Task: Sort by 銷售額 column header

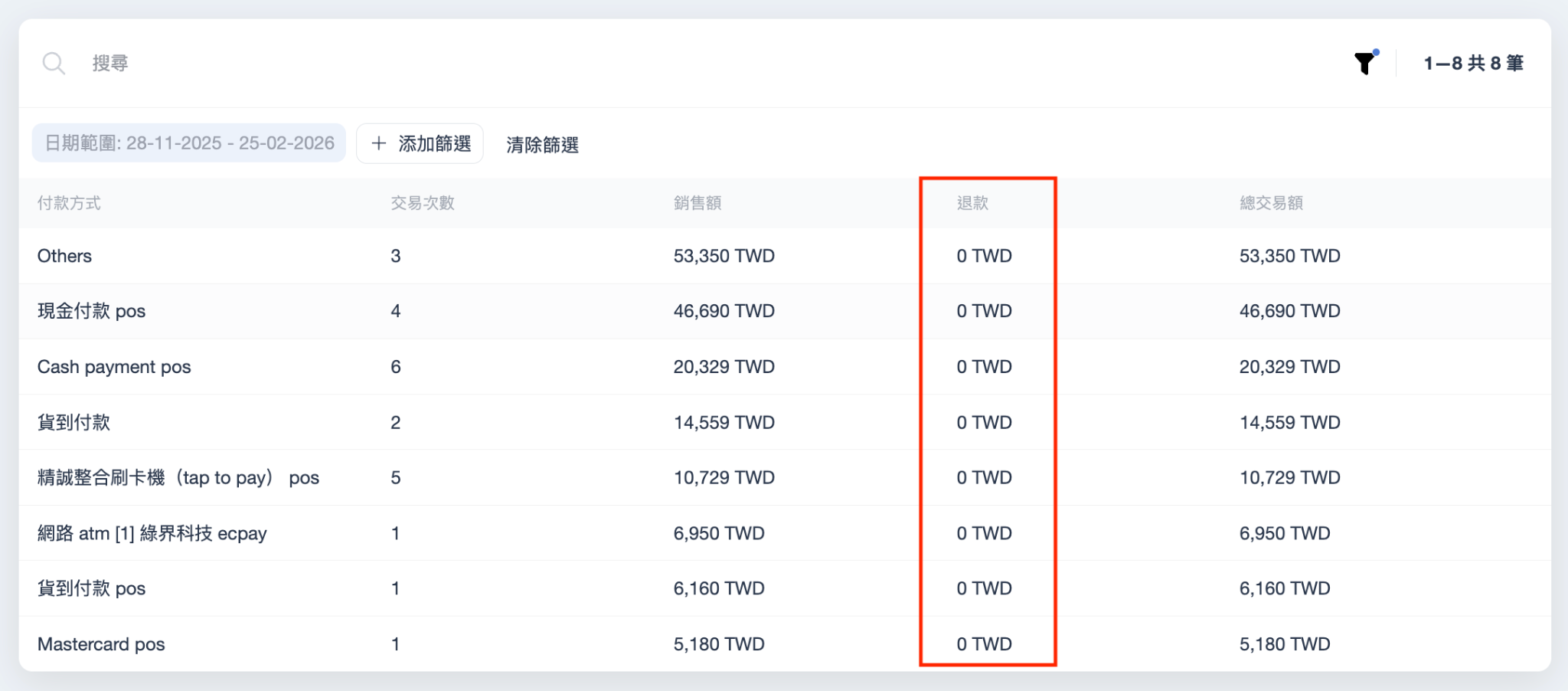Action: 697,203
